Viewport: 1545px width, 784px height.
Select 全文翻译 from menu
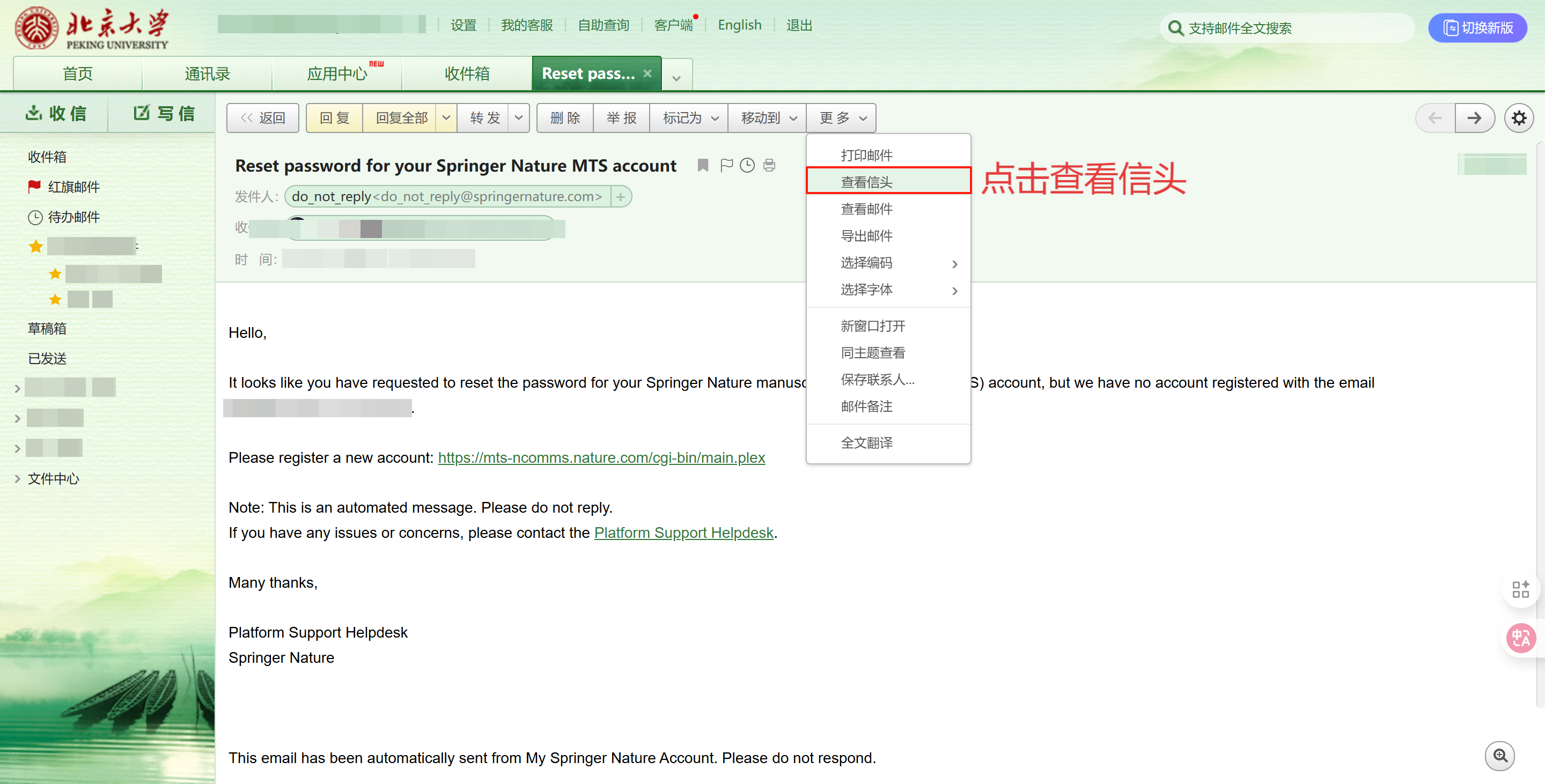[888, 443]
